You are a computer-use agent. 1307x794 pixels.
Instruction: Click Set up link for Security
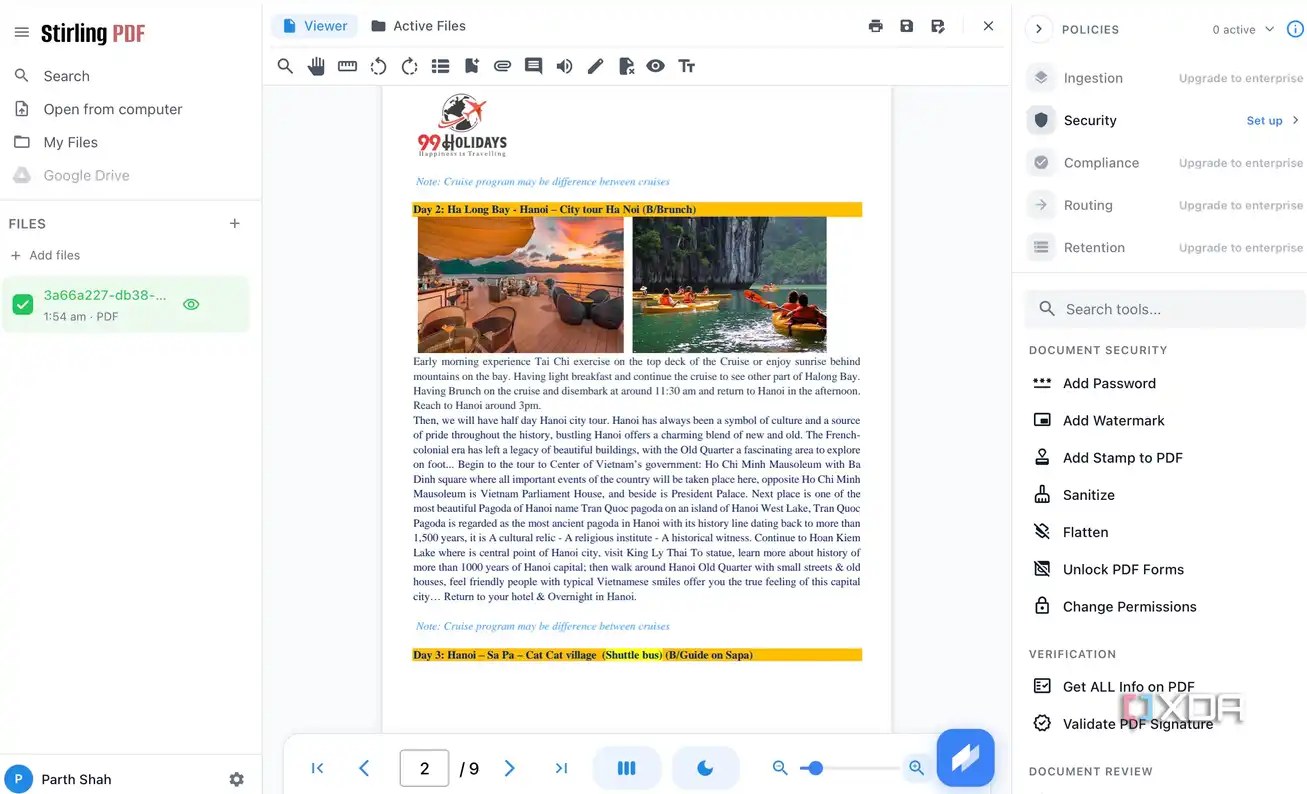click(x=1264, y=120)
